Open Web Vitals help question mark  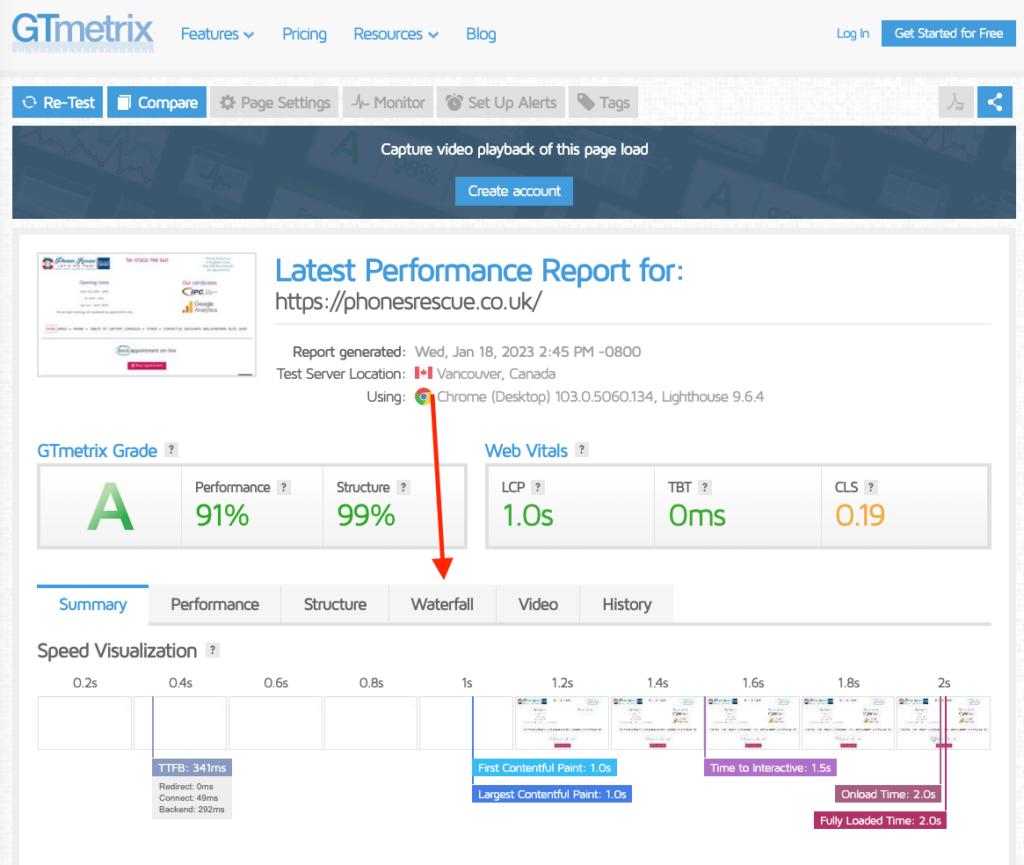point(582,450)
